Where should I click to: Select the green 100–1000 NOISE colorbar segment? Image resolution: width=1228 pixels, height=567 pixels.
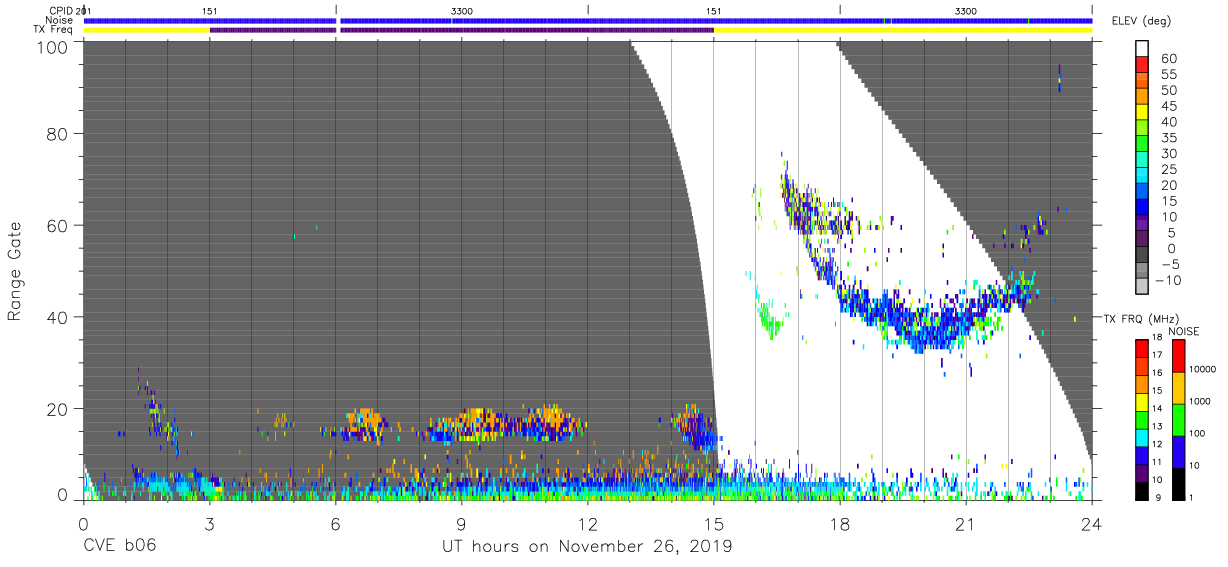[x=1180, y=419]
